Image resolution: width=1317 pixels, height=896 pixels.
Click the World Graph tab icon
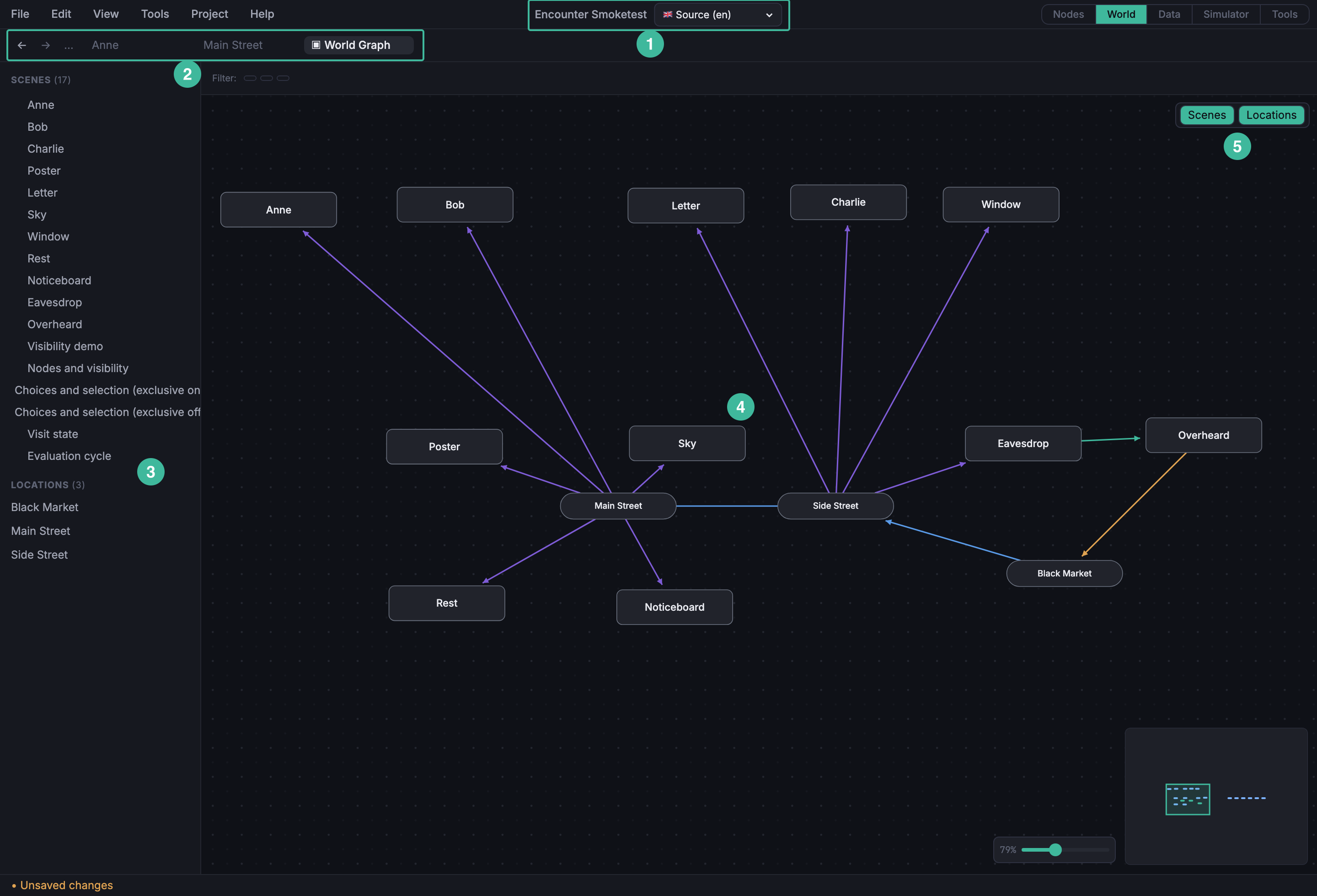coord(316,45)
